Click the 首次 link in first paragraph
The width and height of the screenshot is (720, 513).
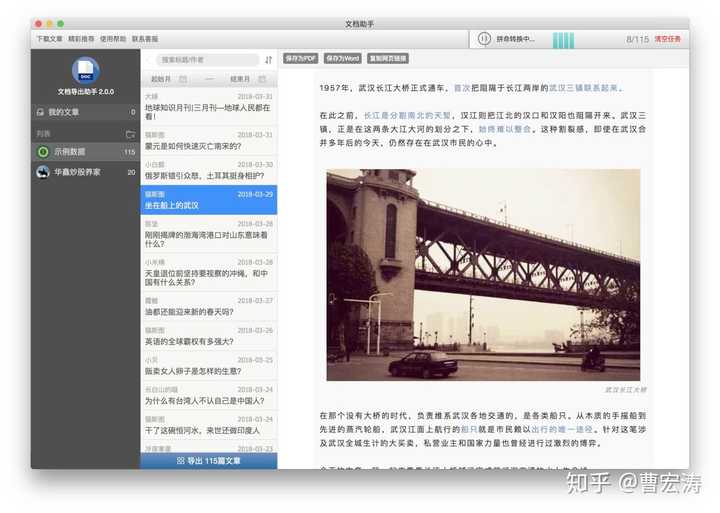(x=461, y=88)
